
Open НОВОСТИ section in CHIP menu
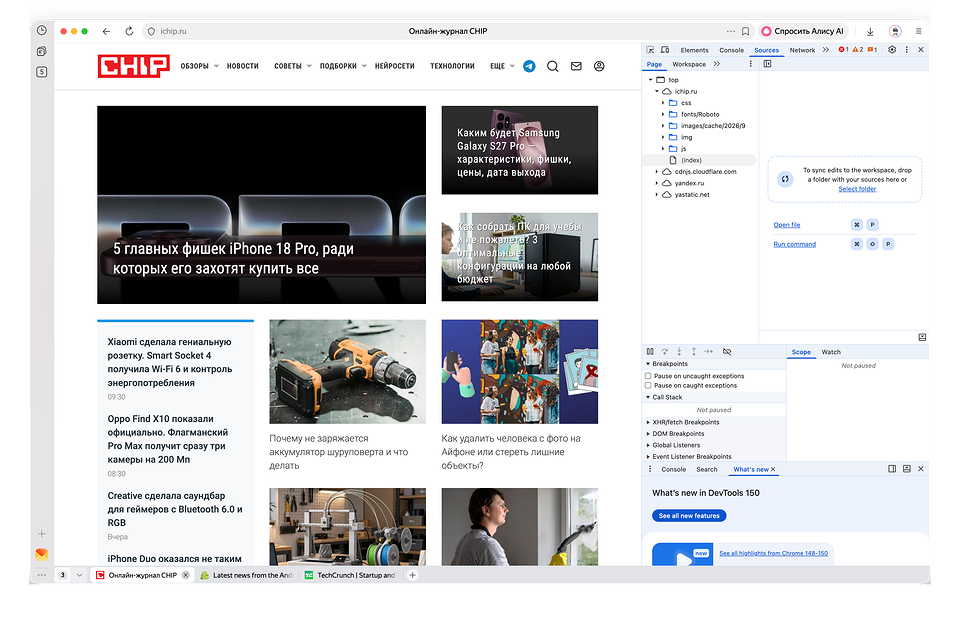point(242,66)
